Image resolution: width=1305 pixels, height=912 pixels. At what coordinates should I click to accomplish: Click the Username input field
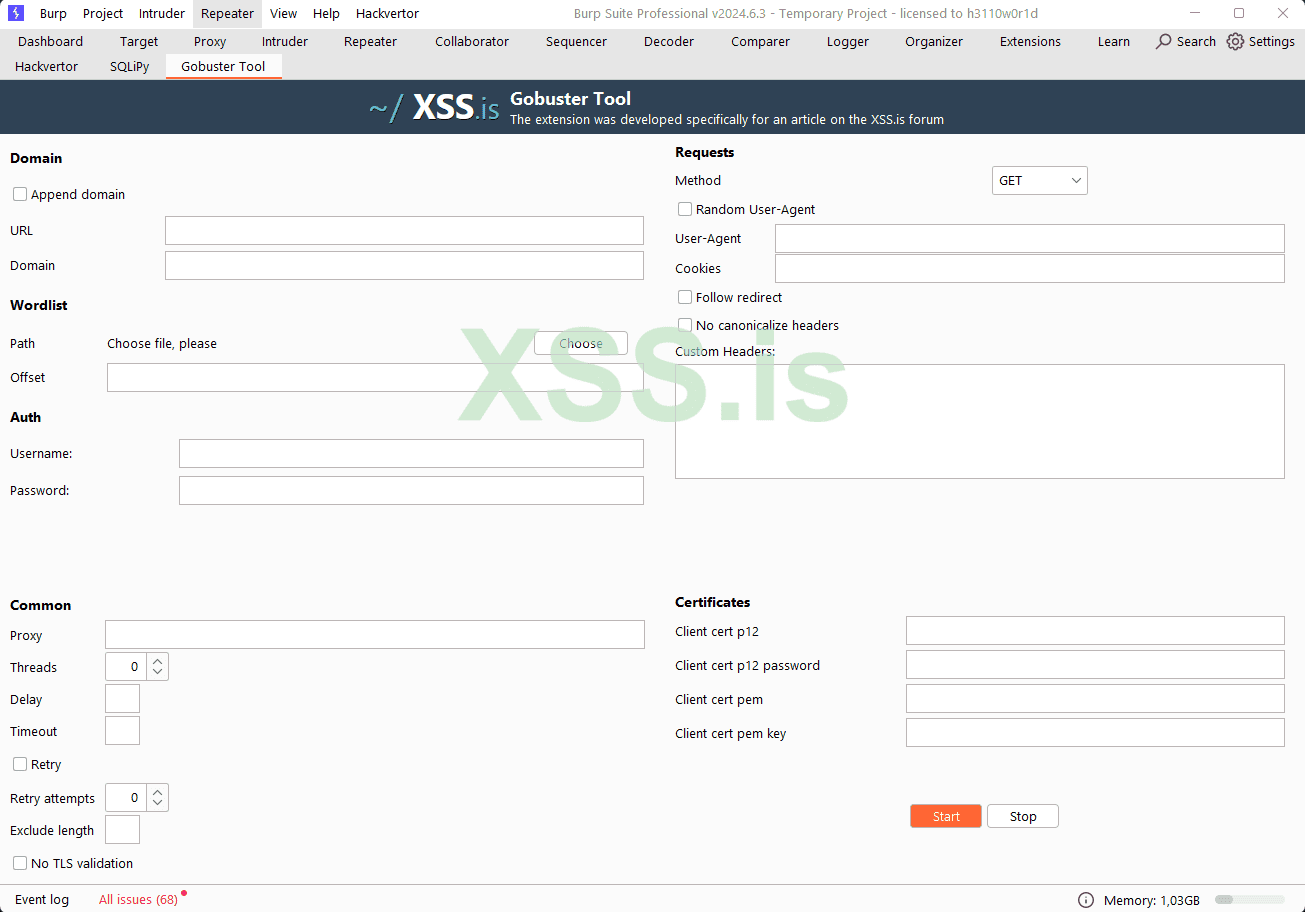(x=411, y=453)
